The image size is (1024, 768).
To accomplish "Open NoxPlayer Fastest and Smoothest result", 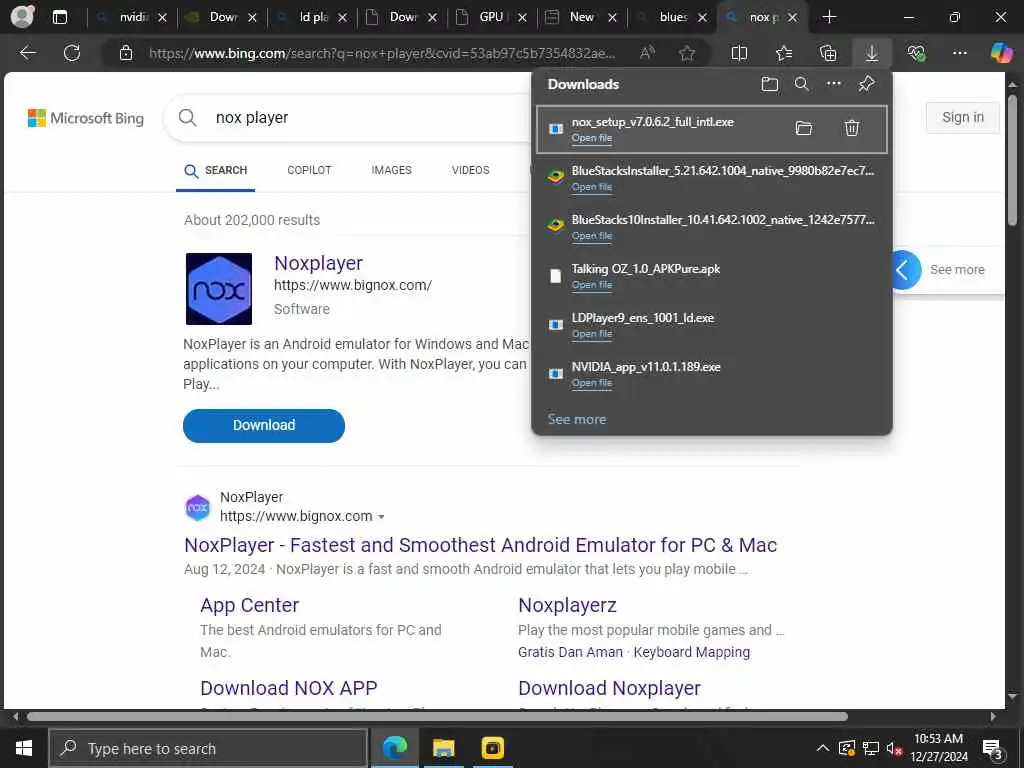I will [481, 545].
